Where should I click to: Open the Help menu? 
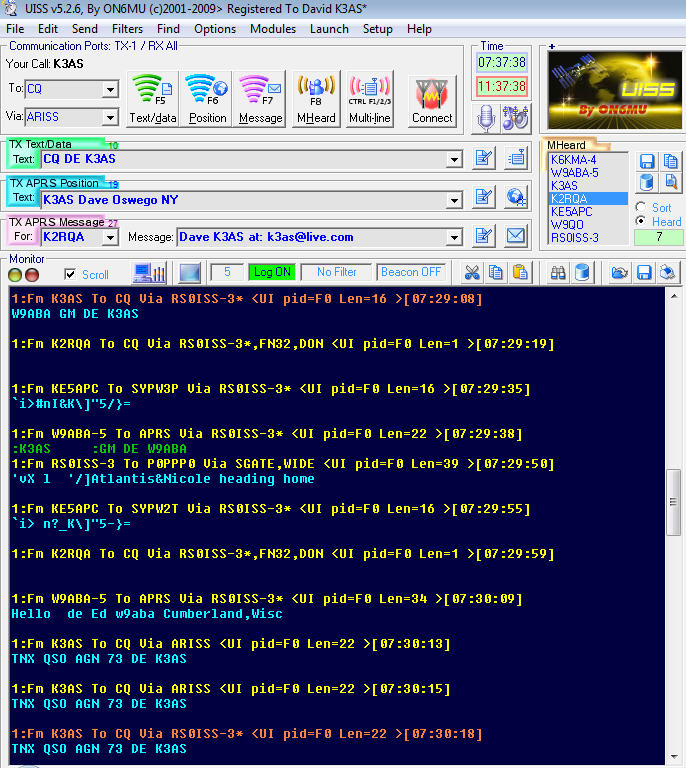(x=419, y=29)
